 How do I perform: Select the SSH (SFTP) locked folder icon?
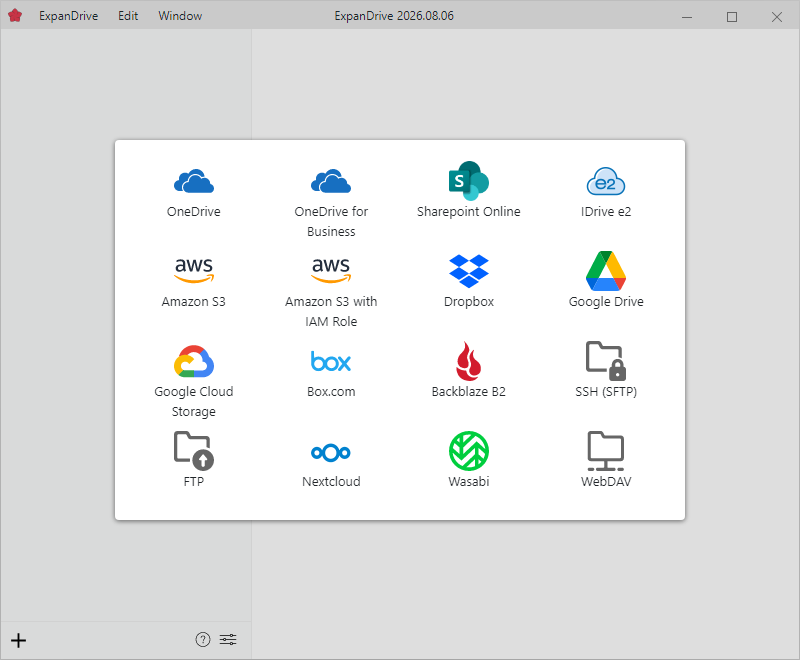tap(606, 361)
